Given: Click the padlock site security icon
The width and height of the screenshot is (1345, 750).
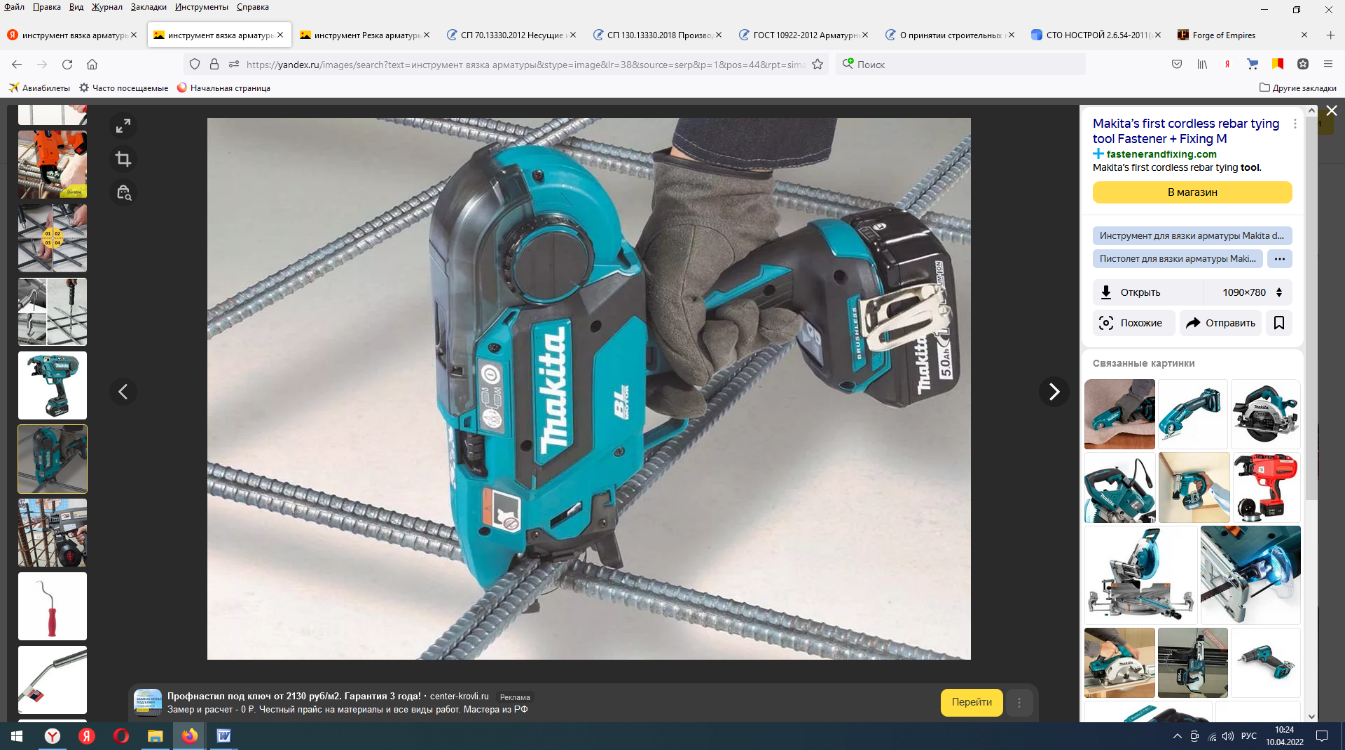Looking at the screenshot, I should click(214, 64).
